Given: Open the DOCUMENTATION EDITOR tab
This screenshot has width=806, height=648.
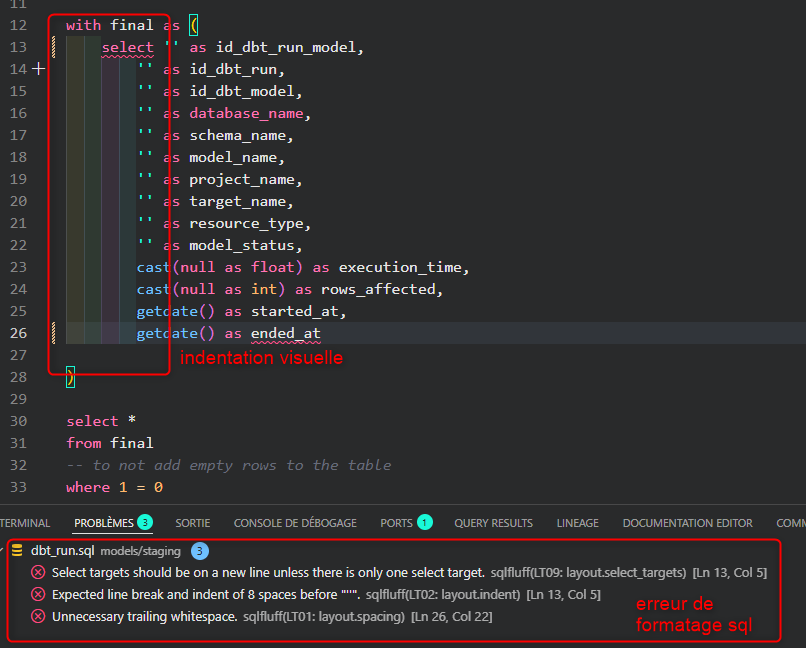Looking at the screenshot, I should pos(688,523).
